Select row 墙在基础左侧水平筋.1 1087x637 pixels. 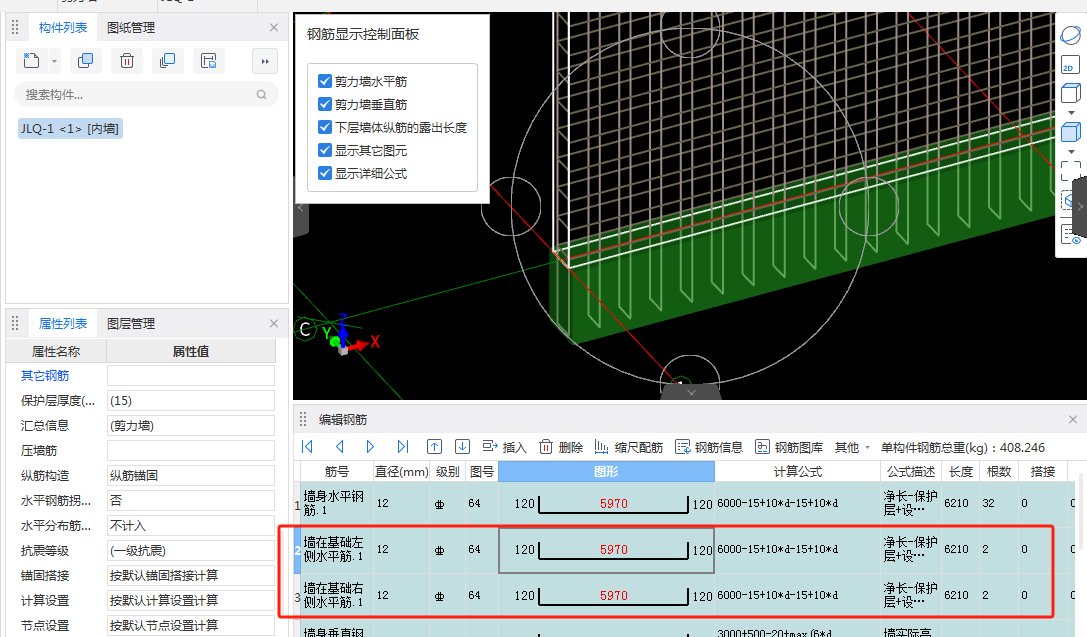pyautogui.click(x=683, y=550)
